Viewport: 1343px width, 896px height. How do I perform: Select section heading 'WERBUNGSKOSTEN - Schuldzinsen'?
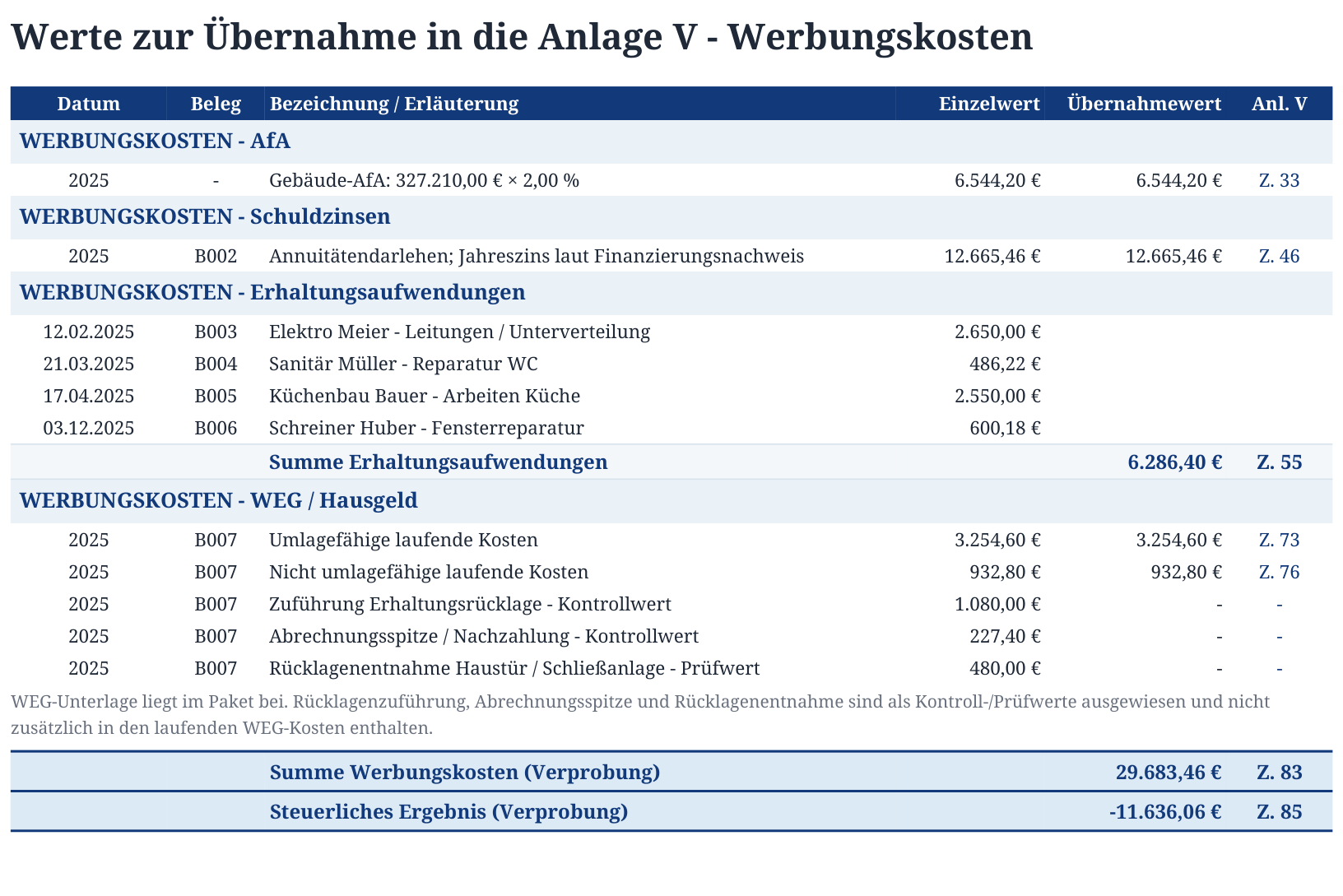pos(205,216)
